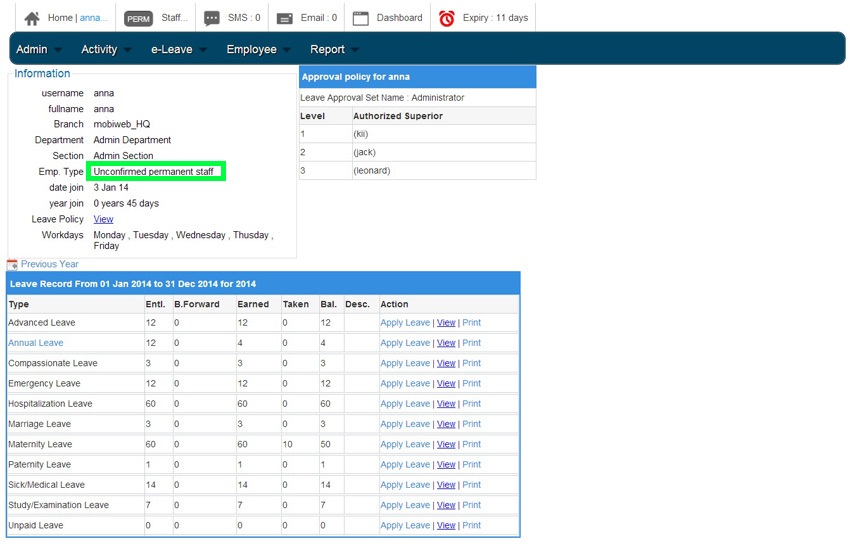This screenshot has width=850, height=548.
Task: Apply Leave for Paternity Leave
Action: click(x=405, y=465)
